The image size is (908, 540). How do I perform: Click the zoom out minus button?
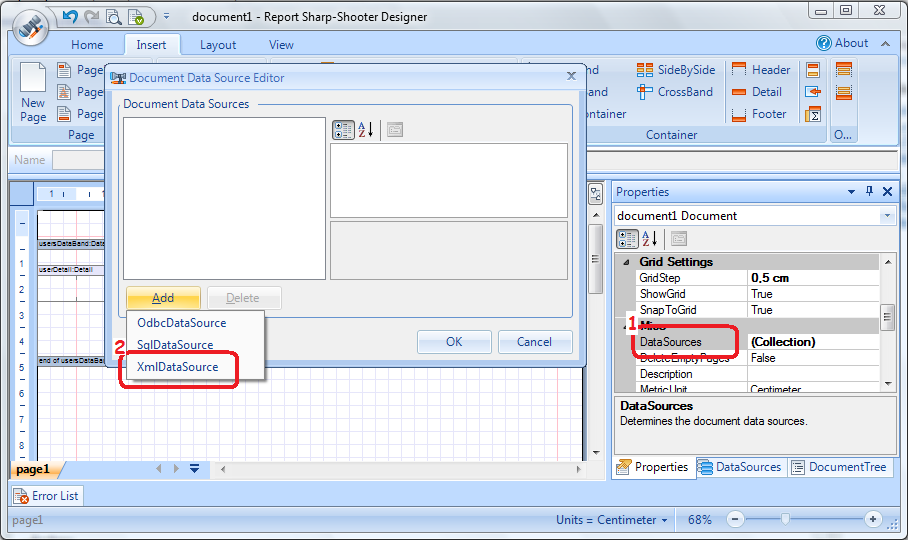735,519
